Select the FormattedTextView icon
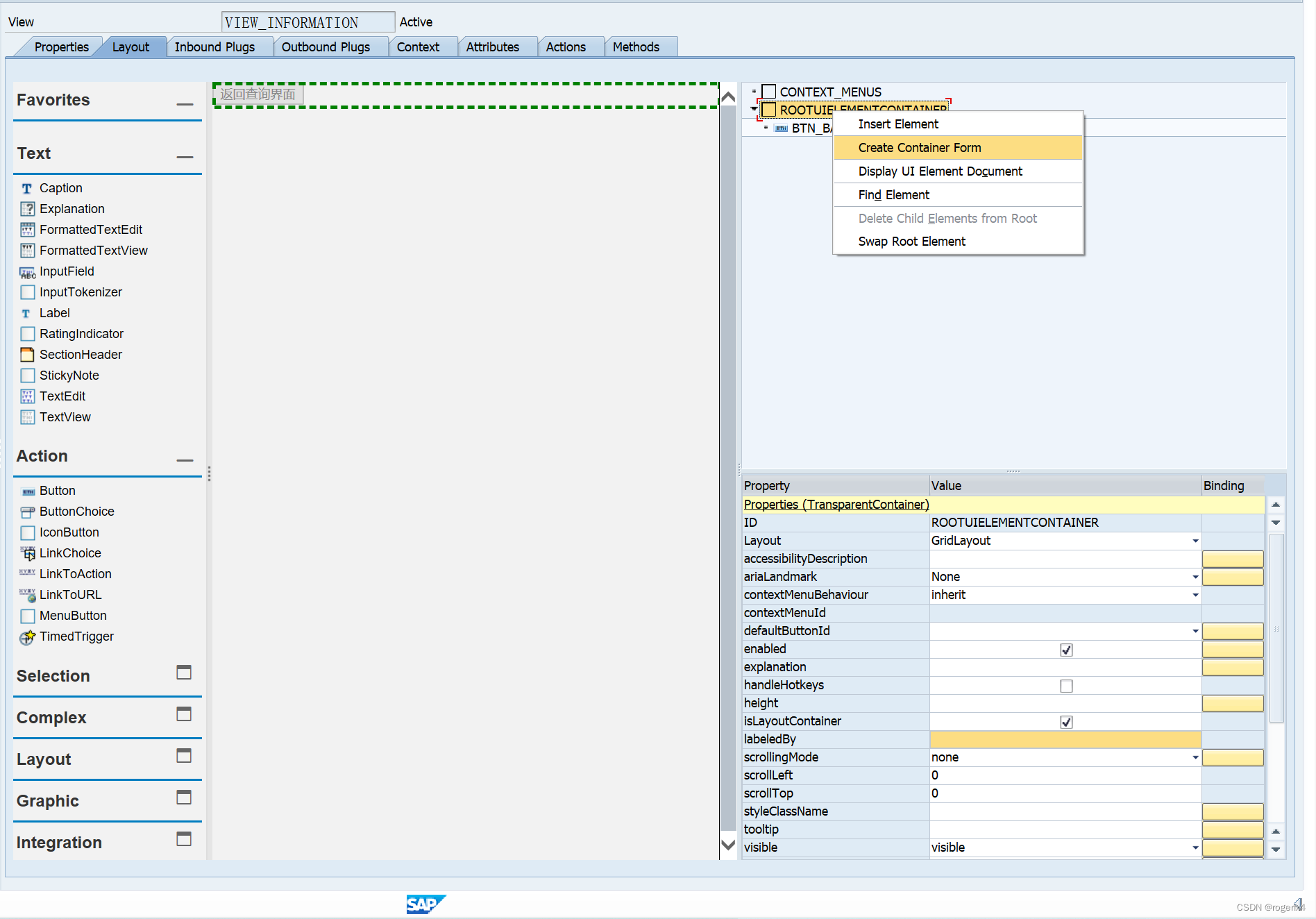Screen dimensions: 1316x919 [x=27, y=251]
